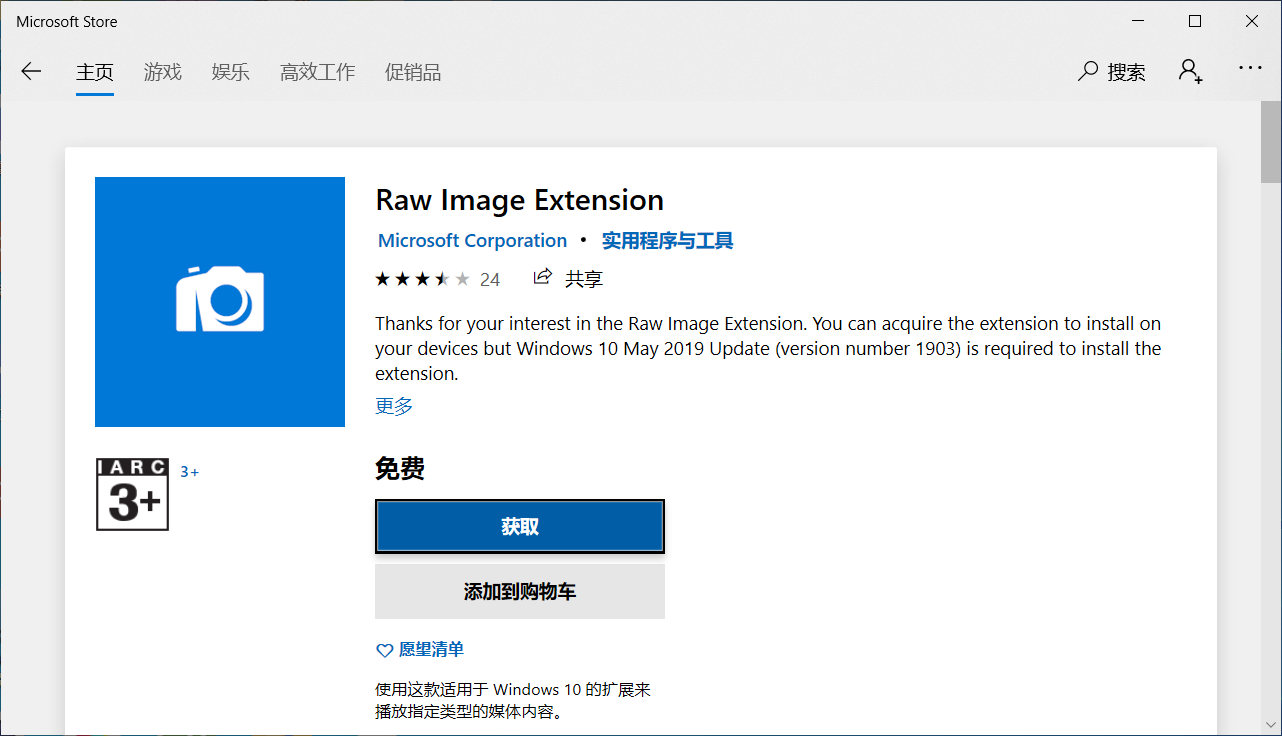Navigate back using the back arrow
The height and width of the screenshot is (736, 1282).
(x=31, y=71)
